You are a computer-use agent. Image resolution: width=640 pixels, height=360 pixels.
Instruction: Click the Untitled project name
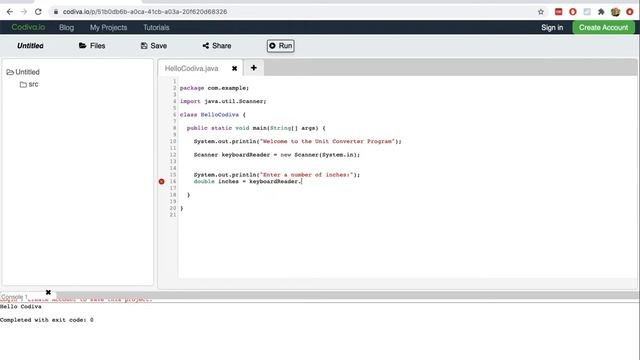pos(30,46)
